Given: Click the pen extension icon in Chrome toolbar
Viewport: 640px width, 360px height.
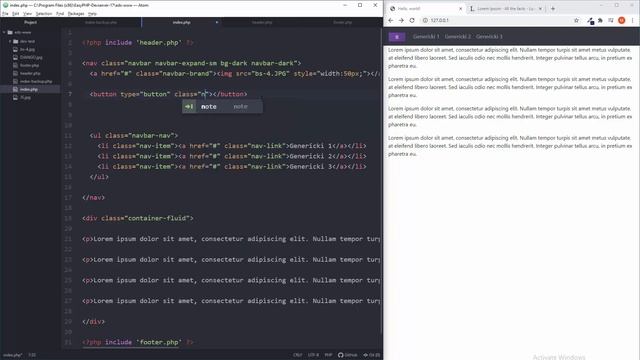Looking at the screenshot, I should [x=590, y=21].
